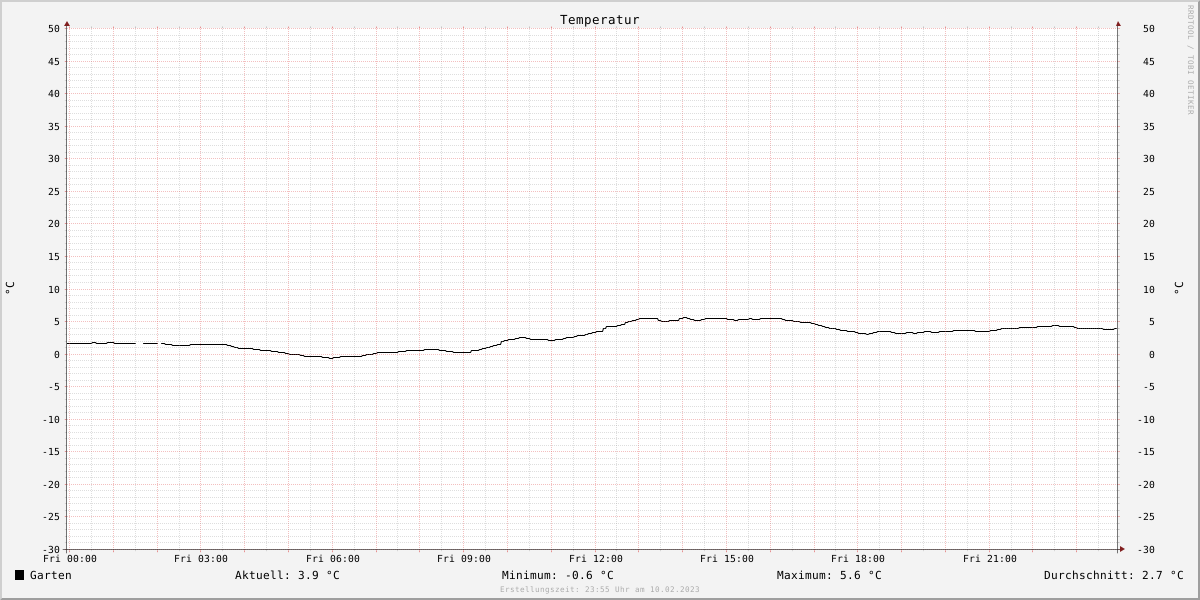
Task: Select the Durchschnitt: 2.7 °C value
Action: [1114, 575]
